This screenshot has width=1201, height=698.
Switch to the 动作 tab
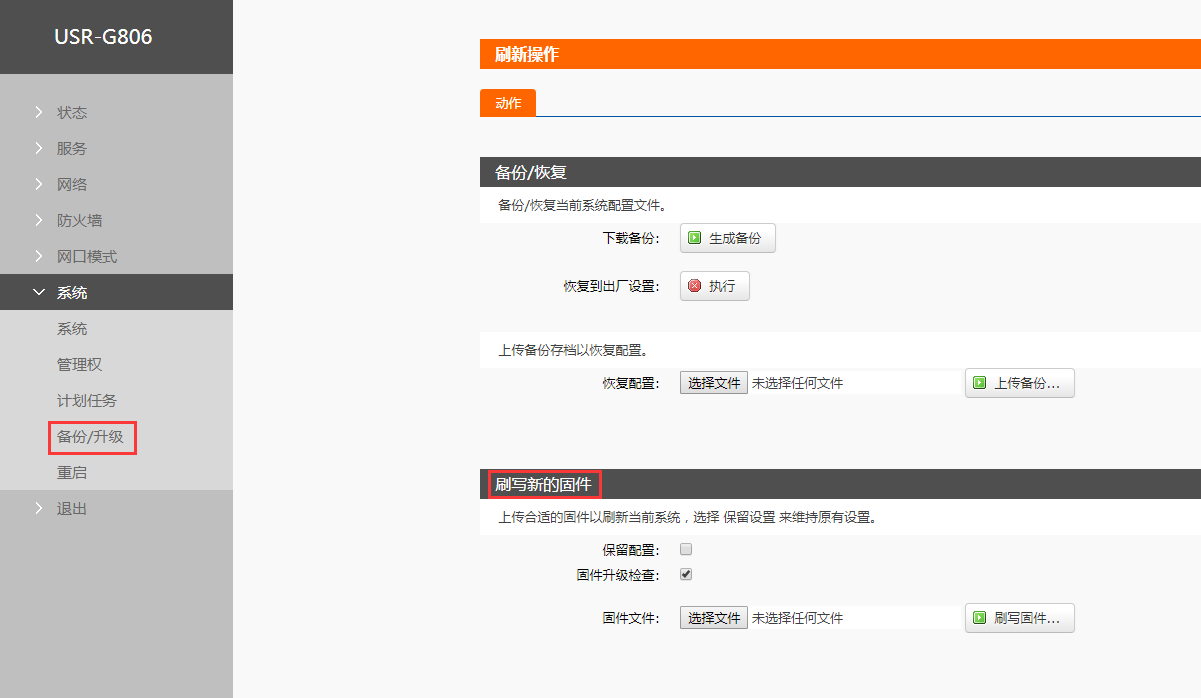(x=508, y=104)
